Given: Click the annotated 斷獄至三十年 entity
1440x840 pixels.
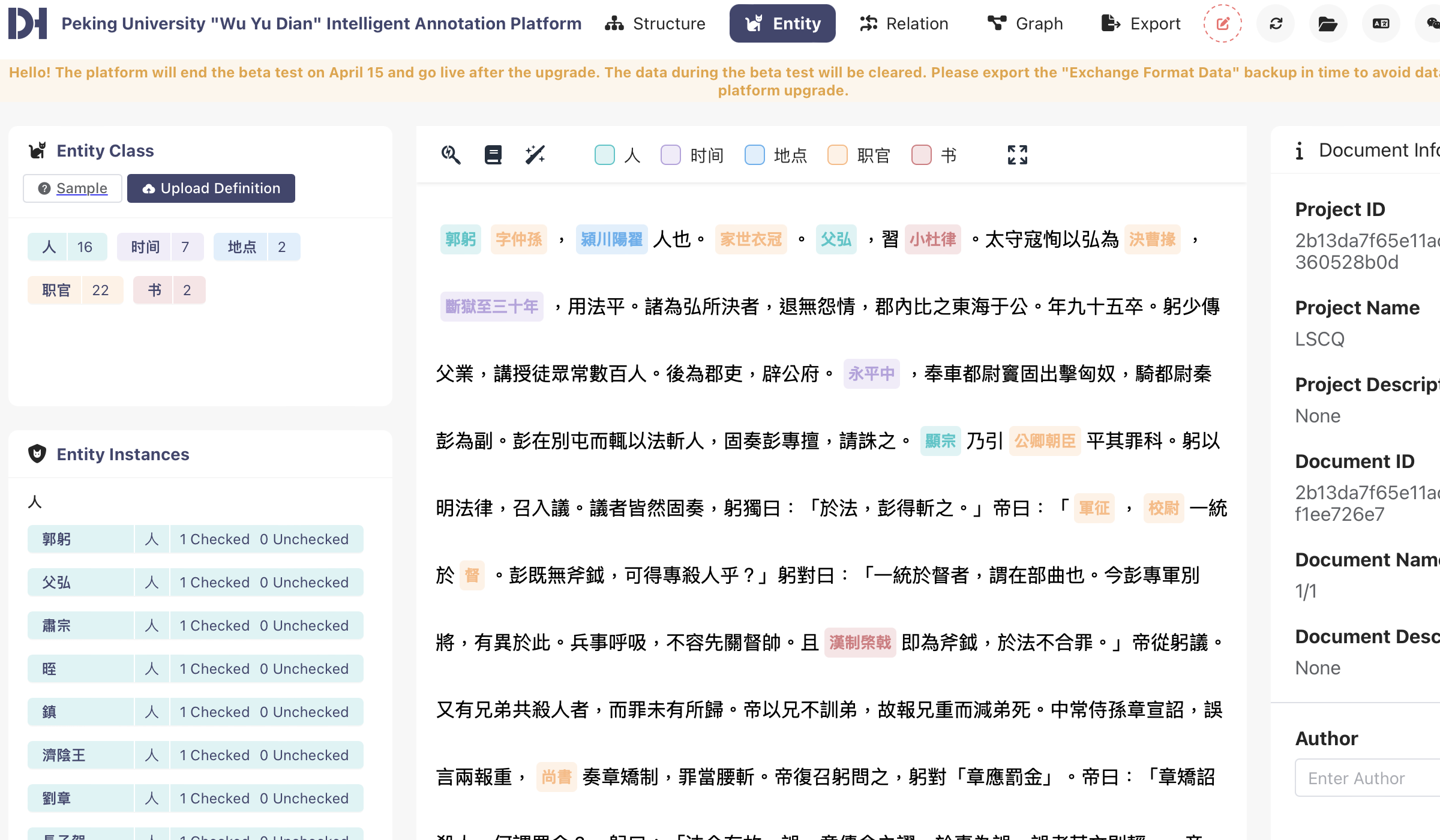Looking at the screenshot, I should [492, 307].
